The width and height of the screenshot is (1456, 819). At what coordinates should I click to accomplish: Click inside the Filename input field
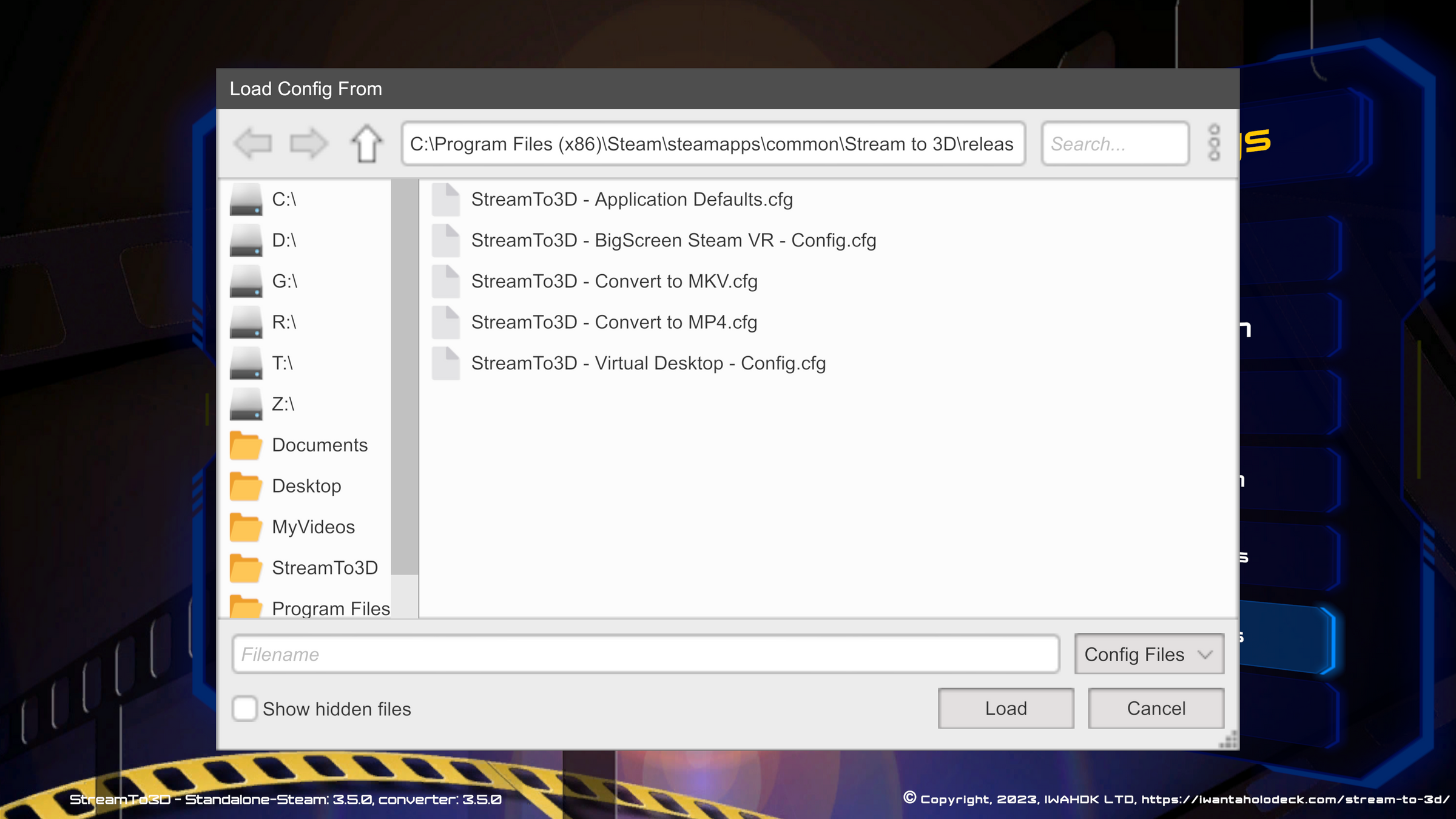pos(646,654)
